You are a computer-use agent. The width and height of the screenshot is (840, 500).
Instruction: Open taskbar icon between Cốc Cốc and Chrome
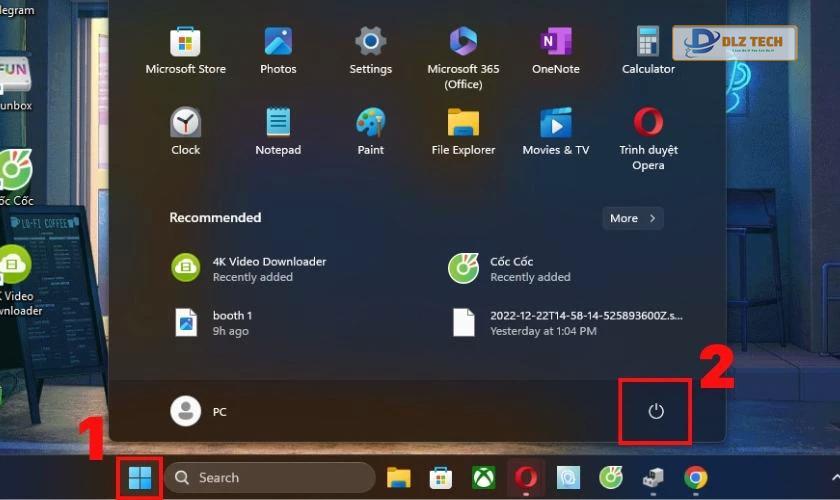[x=653, y=477]
